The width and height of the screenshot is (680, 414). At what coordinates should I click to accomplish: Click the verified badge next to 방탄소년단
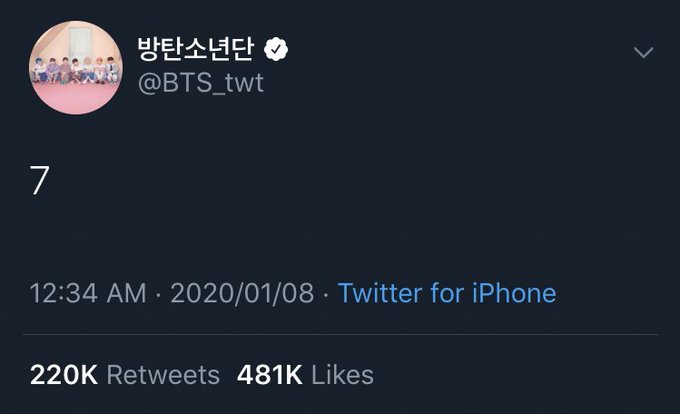(276, 49)
